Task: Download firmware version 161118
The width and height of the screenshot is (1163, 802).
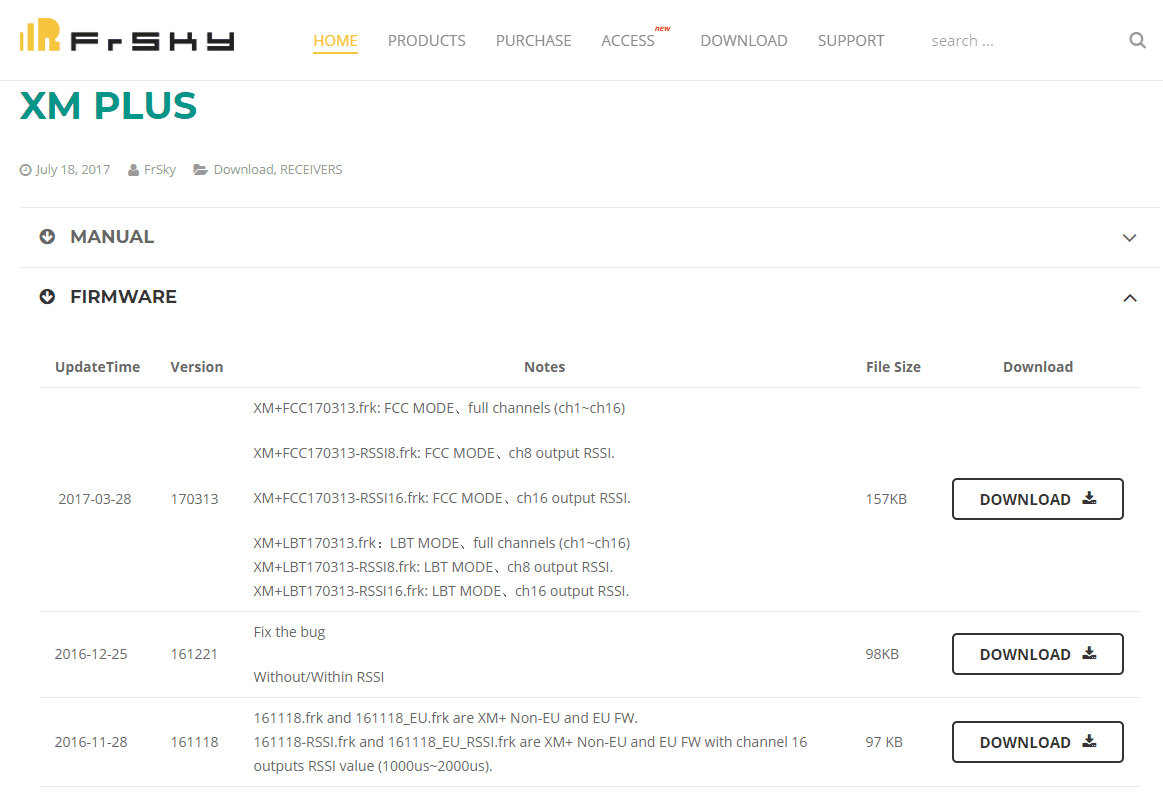Action: click(x=1038, y=742)
